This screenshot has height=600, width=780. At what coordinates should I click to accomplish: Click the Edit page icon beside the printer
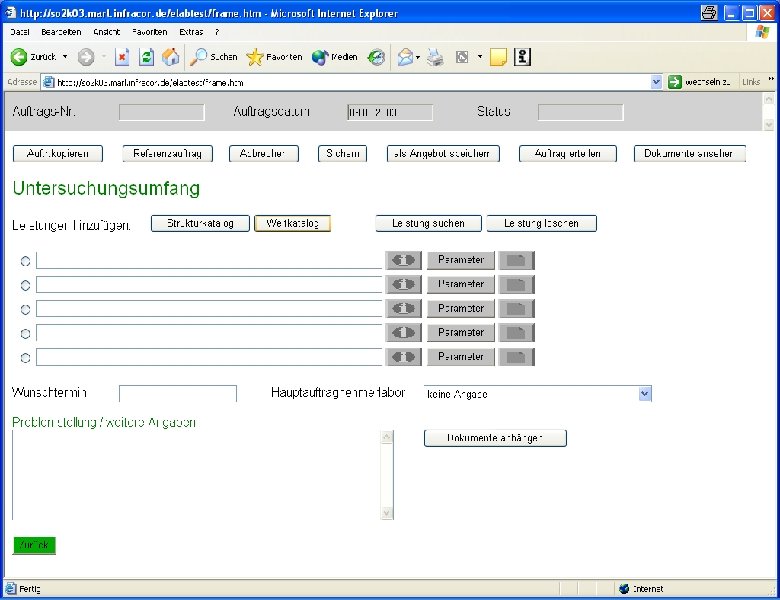pyautogui.click(x=462, y=57)
